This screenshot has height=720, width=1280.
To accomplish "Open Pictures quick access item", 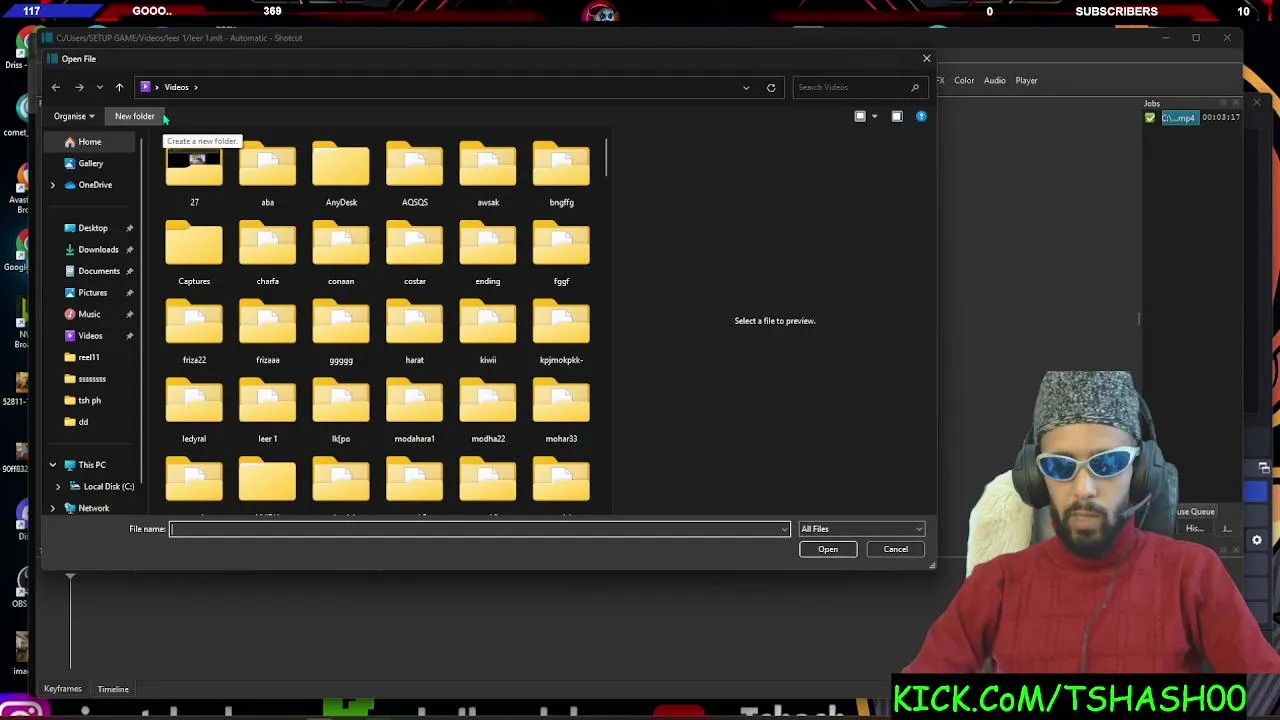I will pyautogui.click(x=93, y=292).
